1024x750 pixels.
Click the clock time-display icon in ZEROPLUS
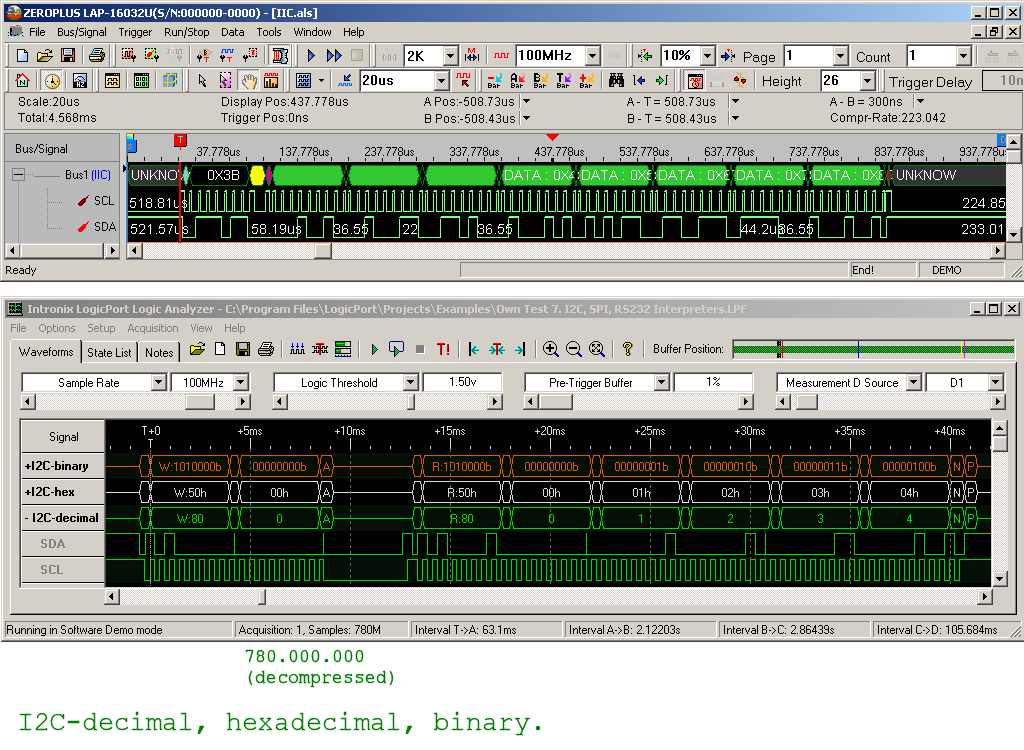(x=52, y=81)
